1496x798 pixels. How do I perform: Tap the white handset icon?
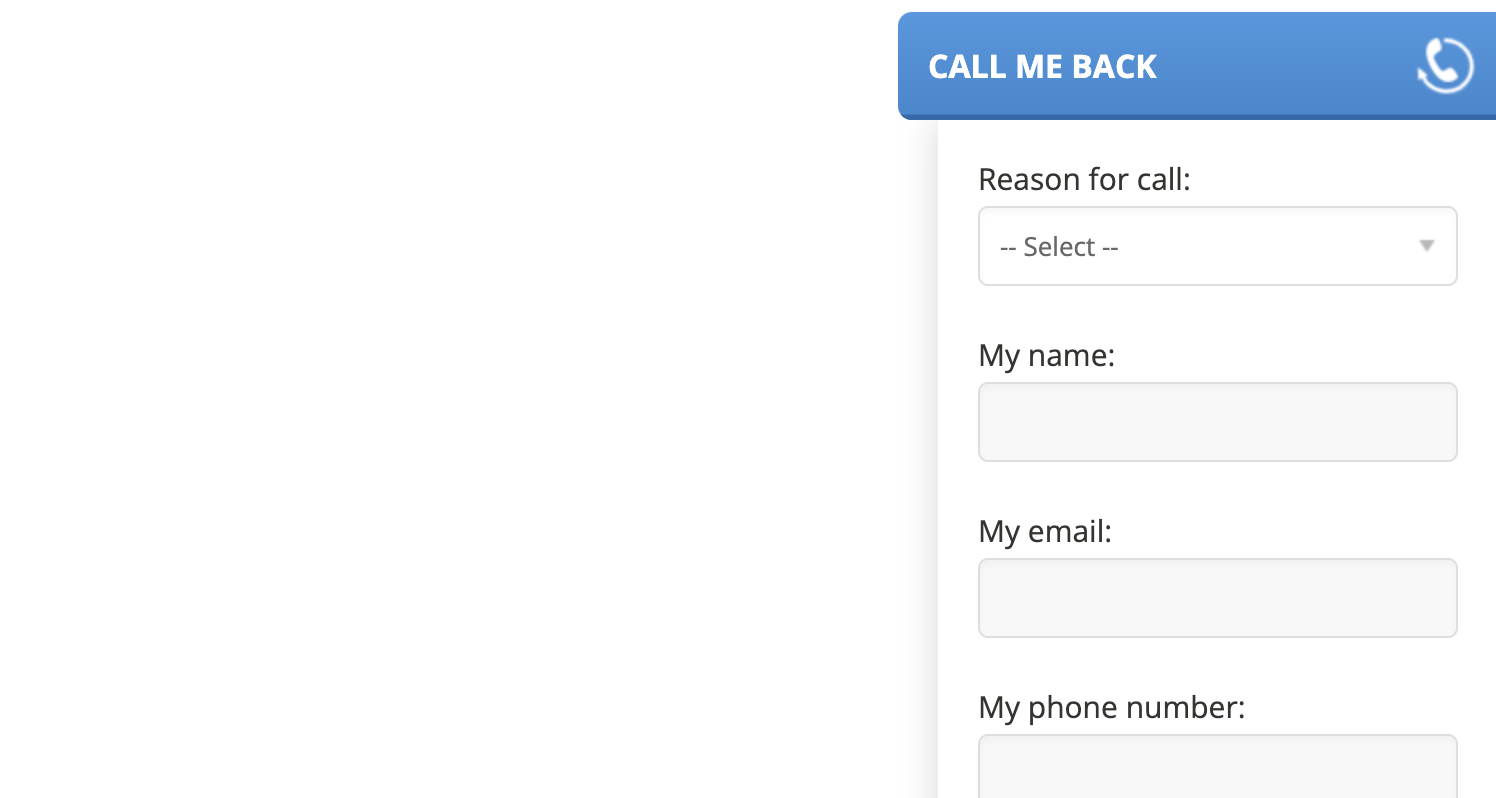(x=1445, y=66)
